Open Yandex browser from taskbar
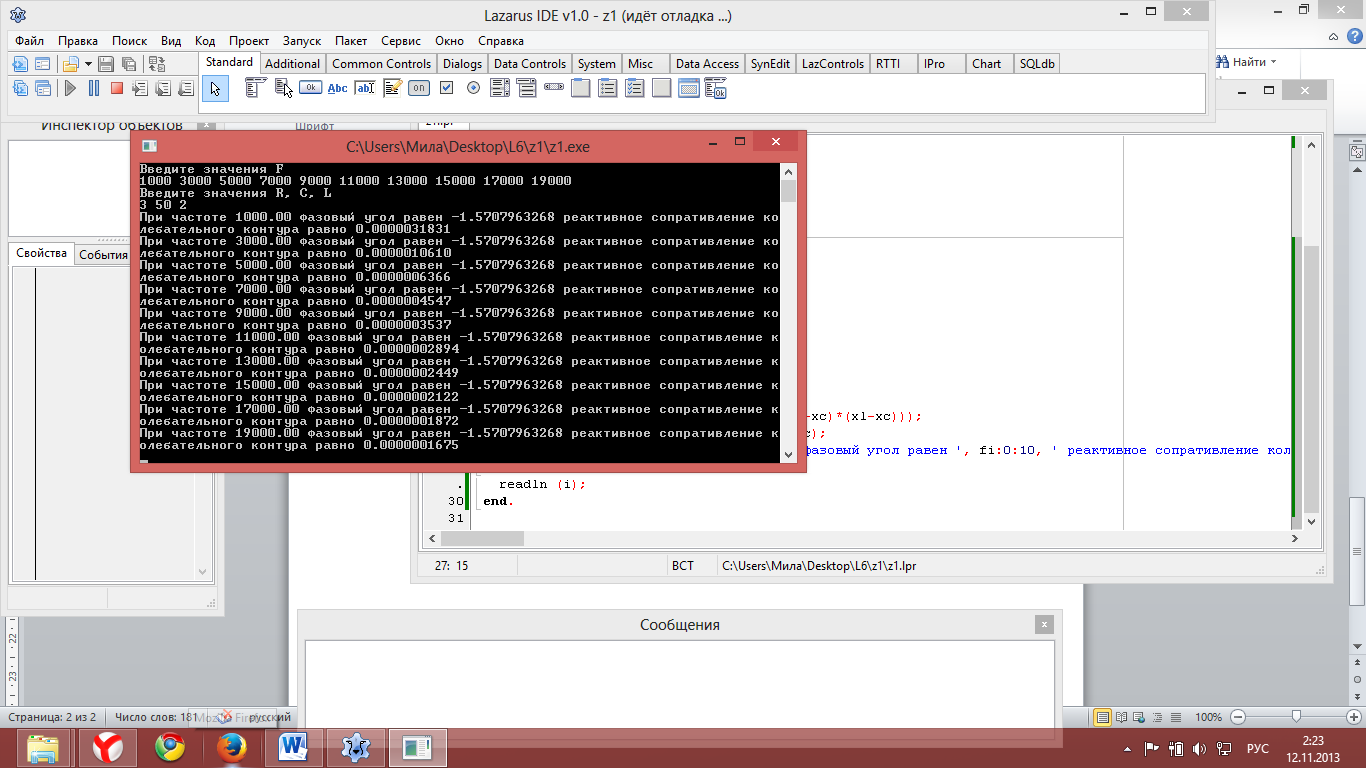Image resolution: width=1366 pixels, height=768 pixels. pyautogui.click(x=108, y=748)
